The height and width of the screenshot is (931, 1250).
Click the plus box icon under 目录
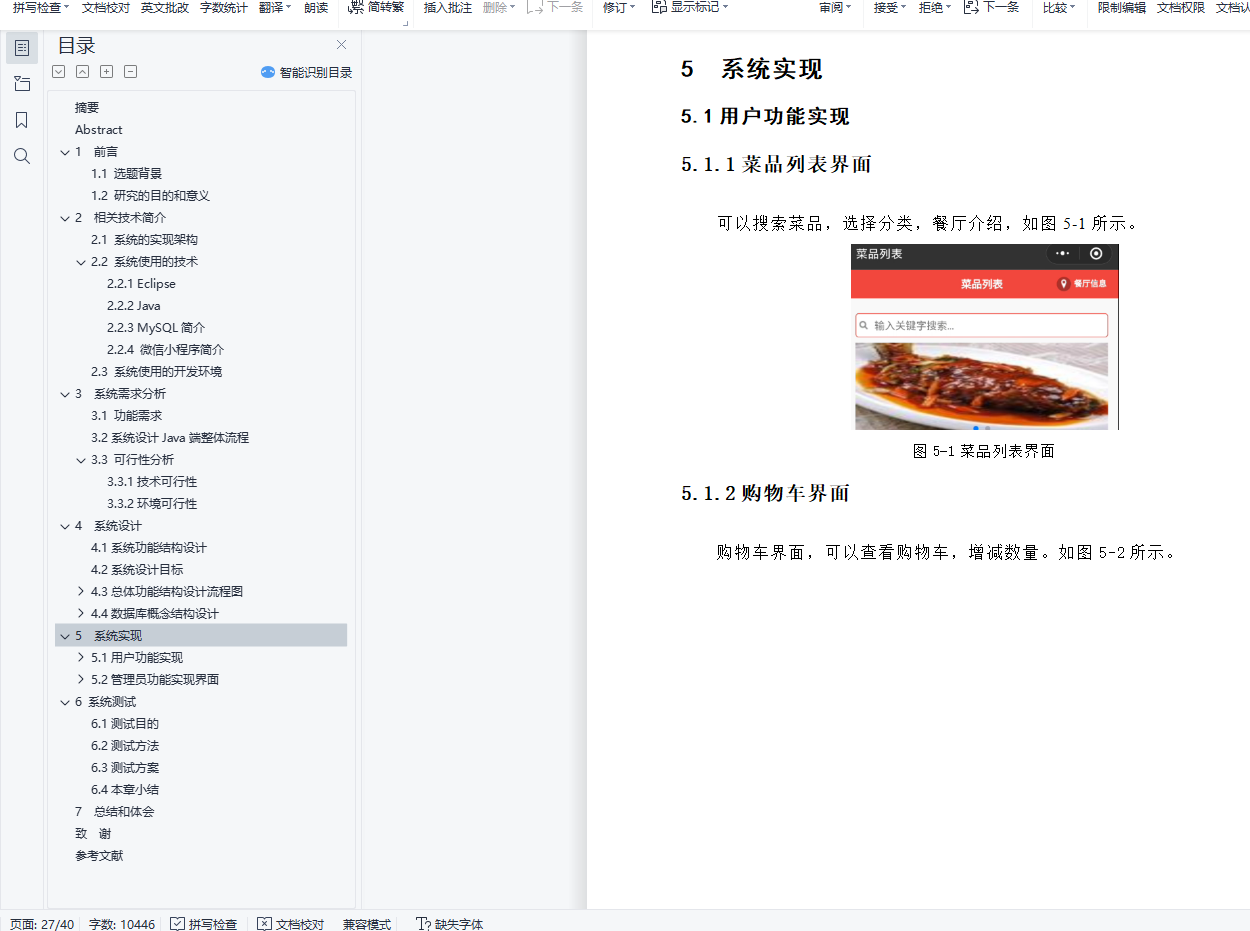point(107,72)
